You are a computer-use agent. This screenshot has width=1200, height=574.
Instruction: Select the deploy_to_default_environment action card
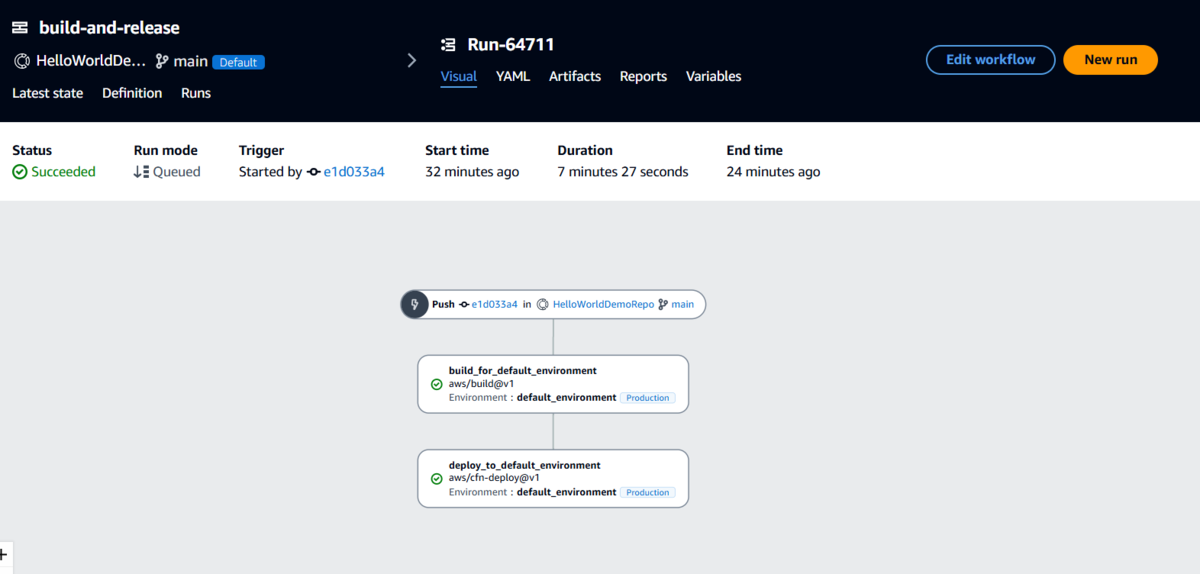coord(553,479)
